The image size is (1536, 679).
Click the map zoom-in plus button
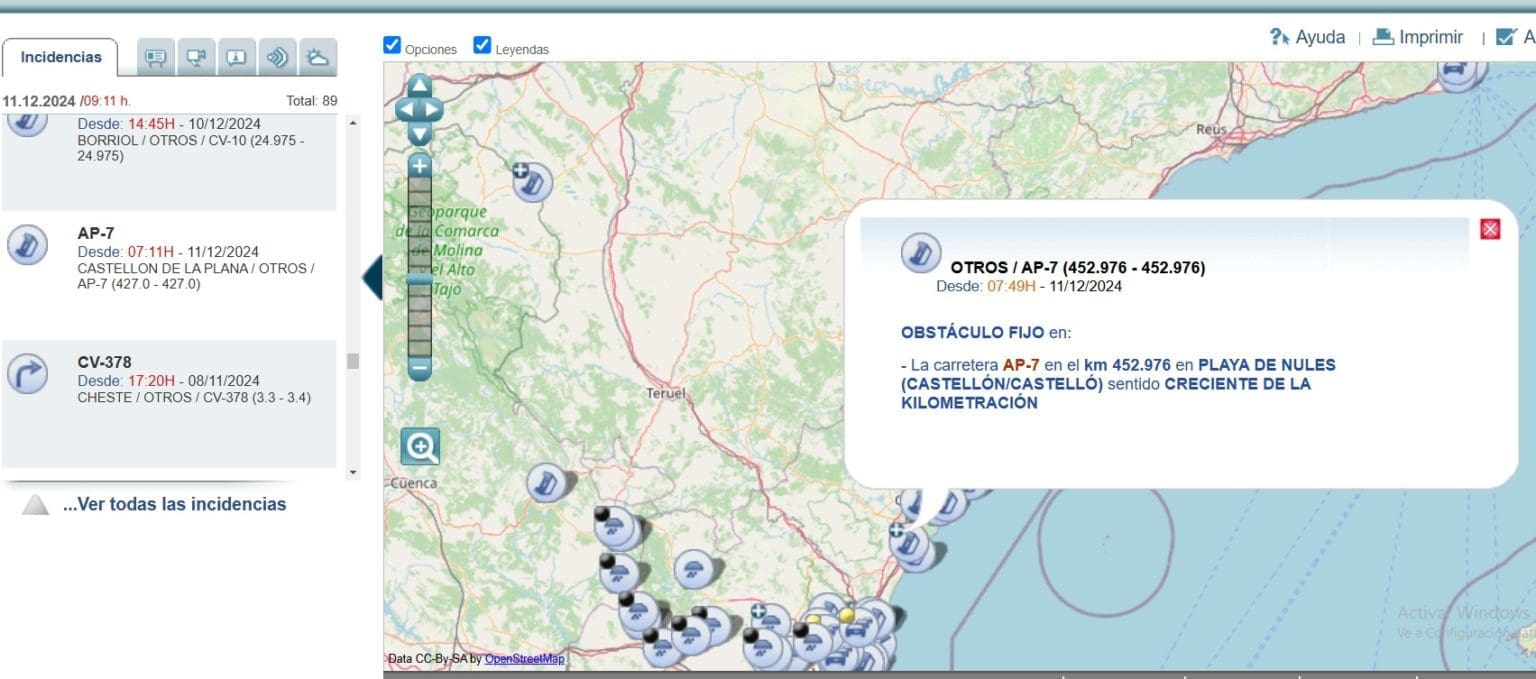(x=420, y=166)
